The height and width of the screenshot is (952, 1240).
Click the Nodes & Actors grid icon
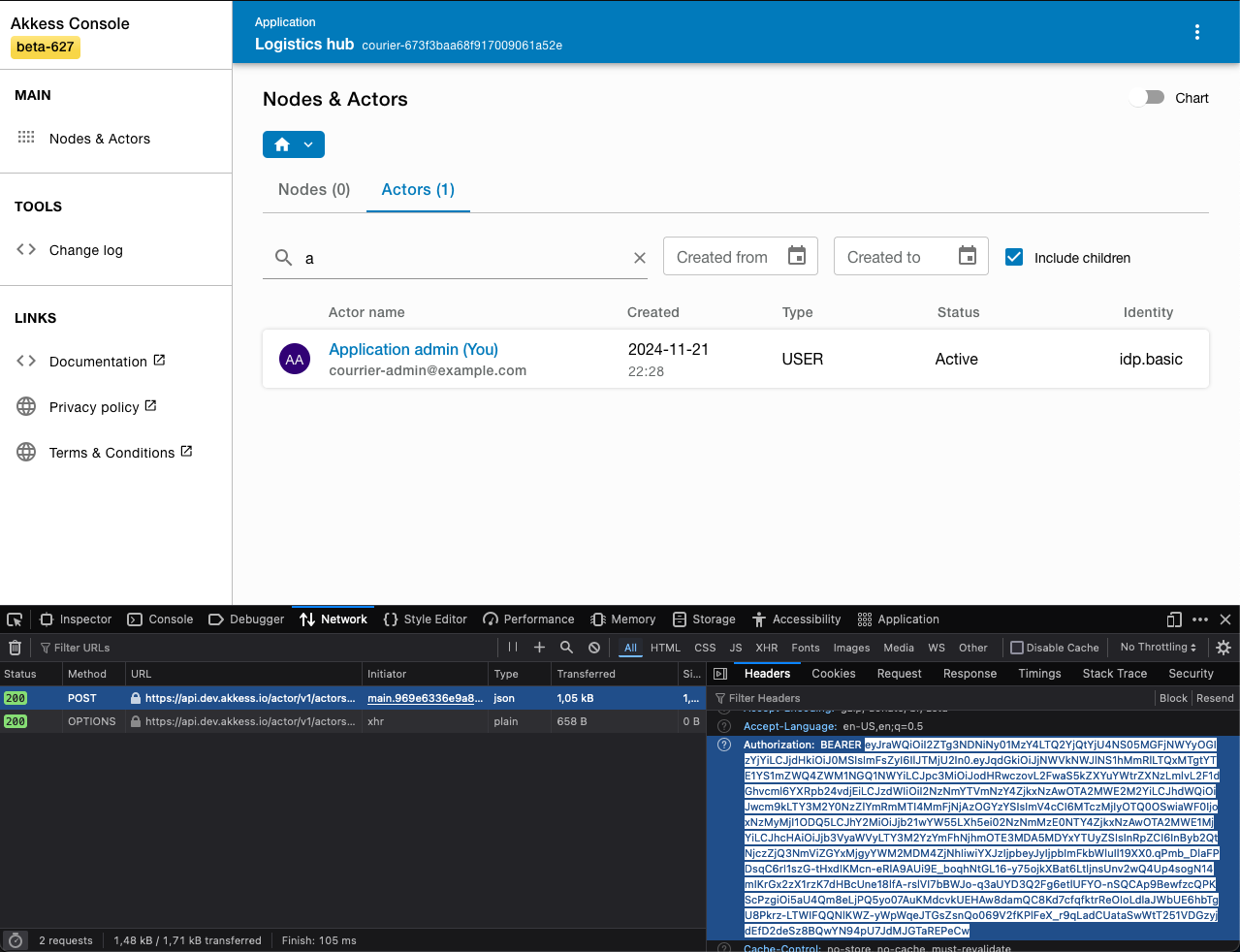26,138
